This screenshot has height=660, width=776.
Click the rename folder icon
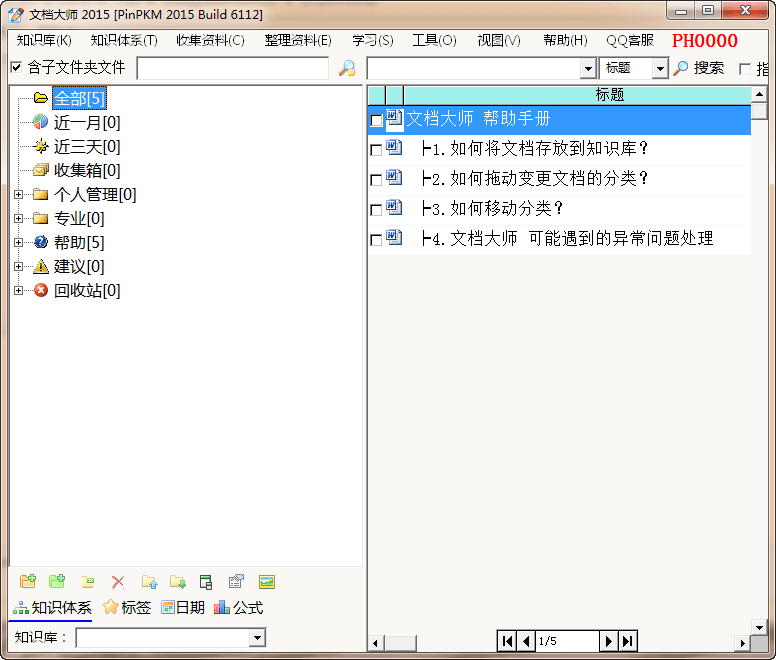point(88,582)
